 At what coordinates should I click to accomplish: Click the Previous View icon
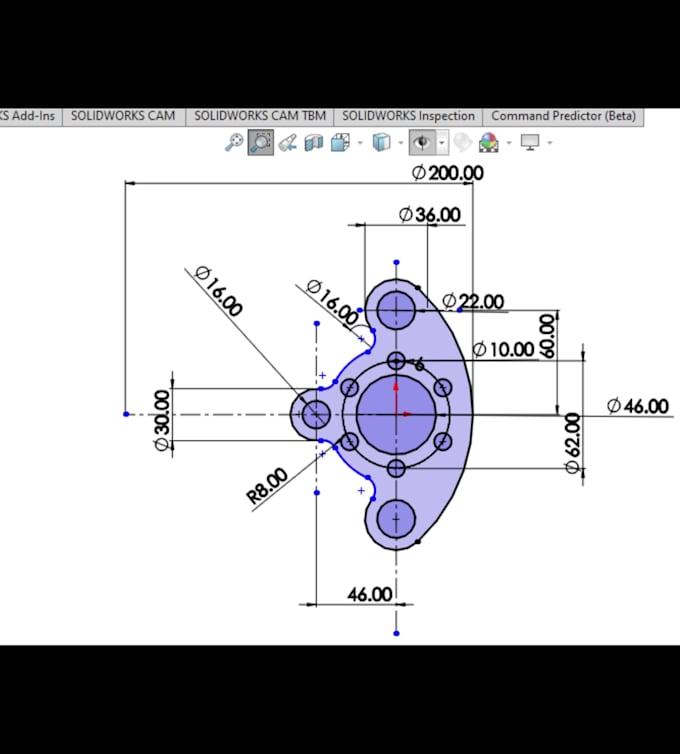point(287,143)
